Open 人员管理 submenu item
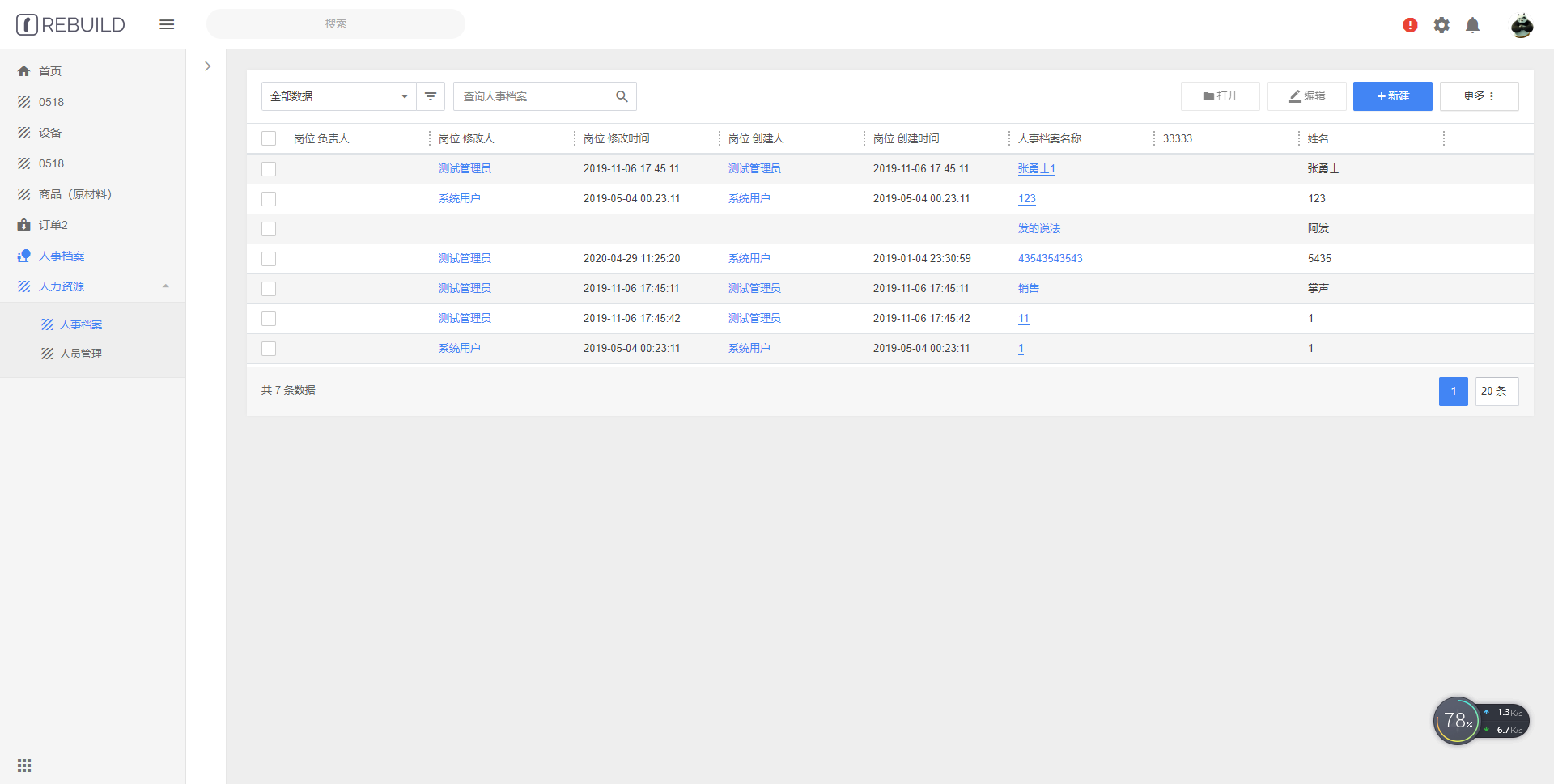 [81, 354]
